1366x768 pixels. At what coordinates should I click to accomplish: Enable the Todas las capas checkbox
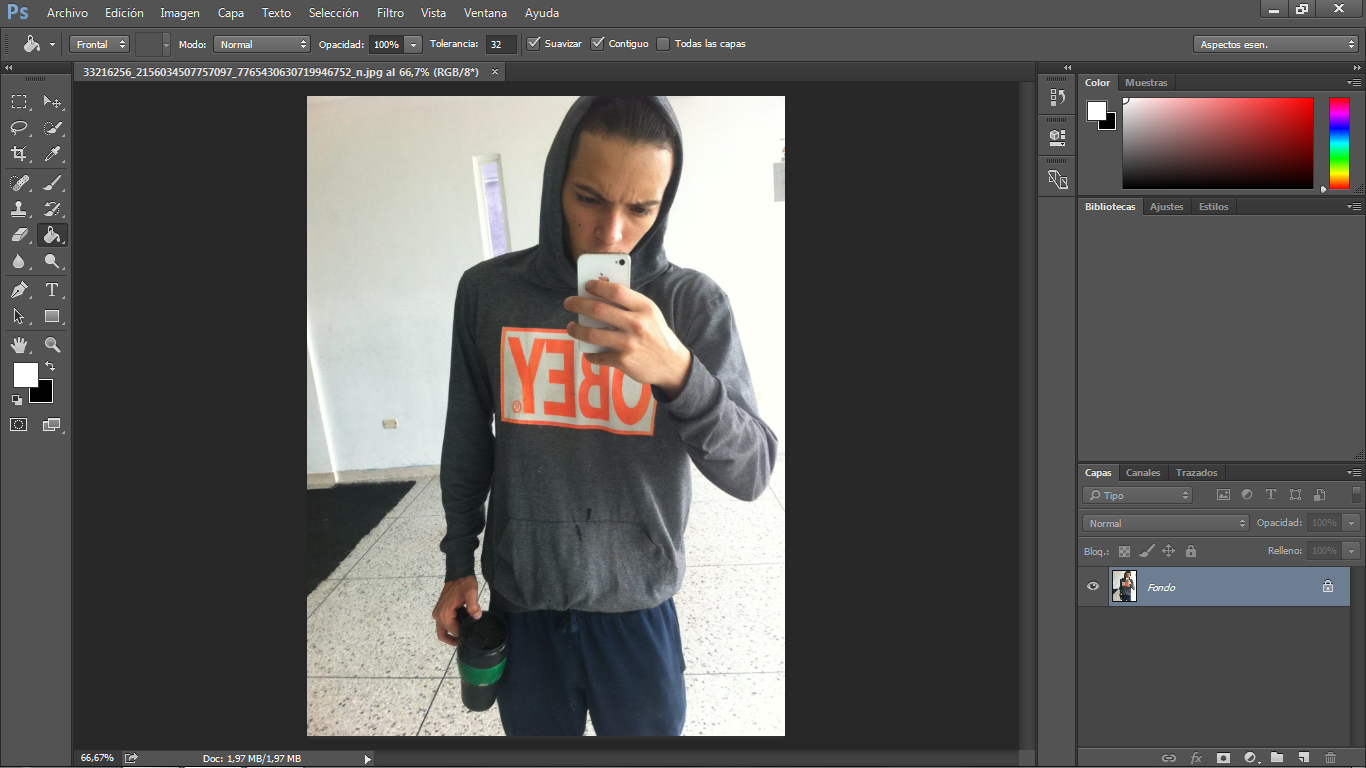663,44
